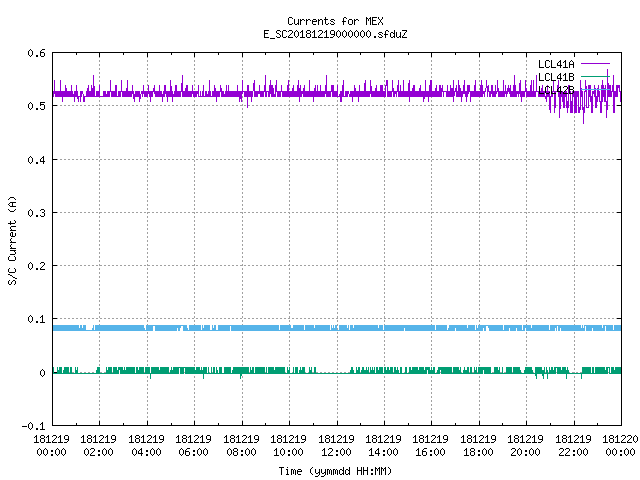Select the file name E_SC20181219000000.sfduZ

(335, 34)
